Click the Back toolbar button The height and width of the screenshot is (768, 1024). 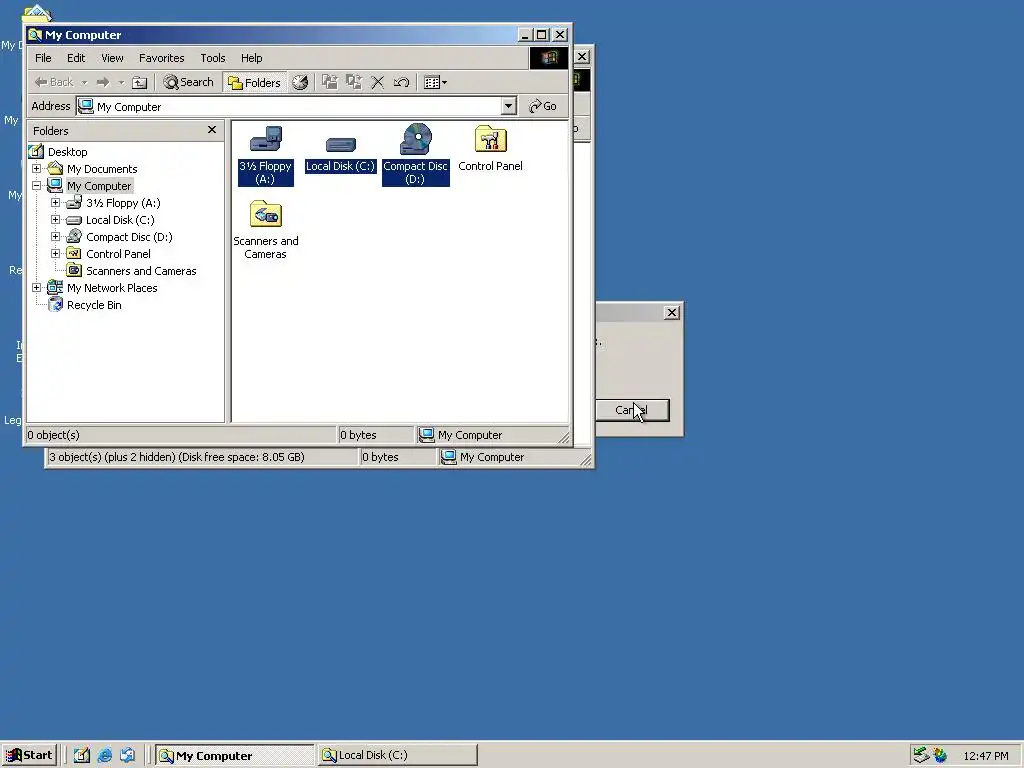(x=54, y=82)
